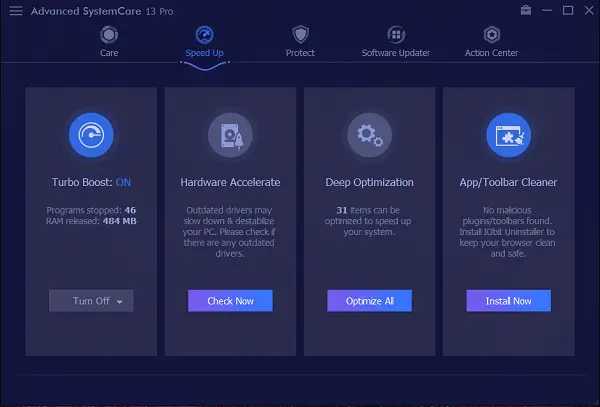The image size is (600, 407).
Task: Open the toolbox briefcase icon
Action: [526, 10]
